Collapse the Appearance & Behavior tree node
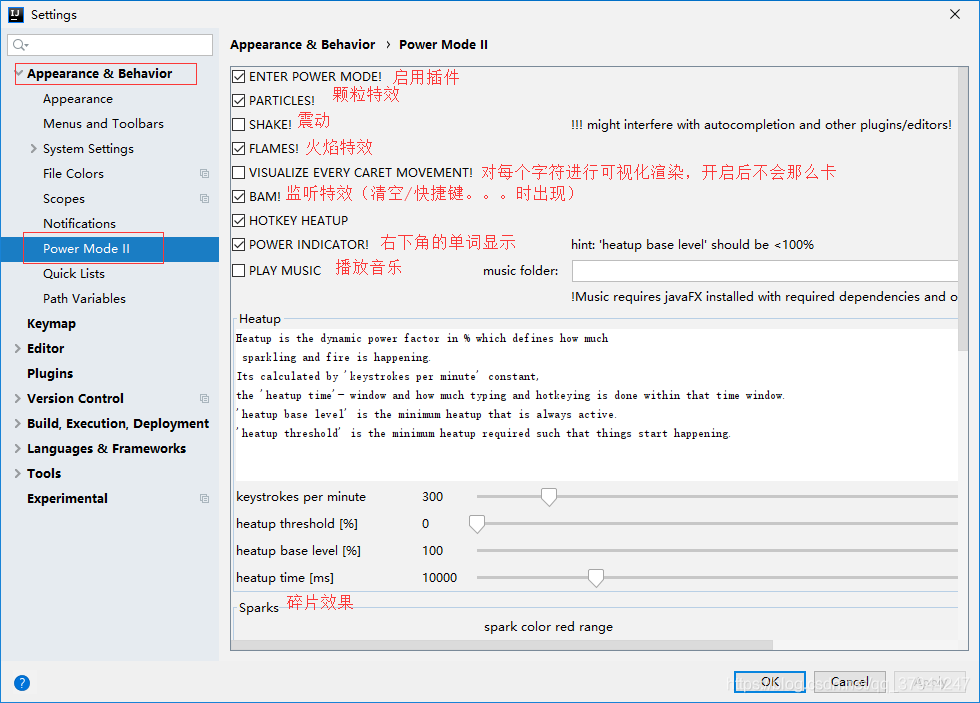The height and width of the screenshot is (703, 980). tap(19, 73)
